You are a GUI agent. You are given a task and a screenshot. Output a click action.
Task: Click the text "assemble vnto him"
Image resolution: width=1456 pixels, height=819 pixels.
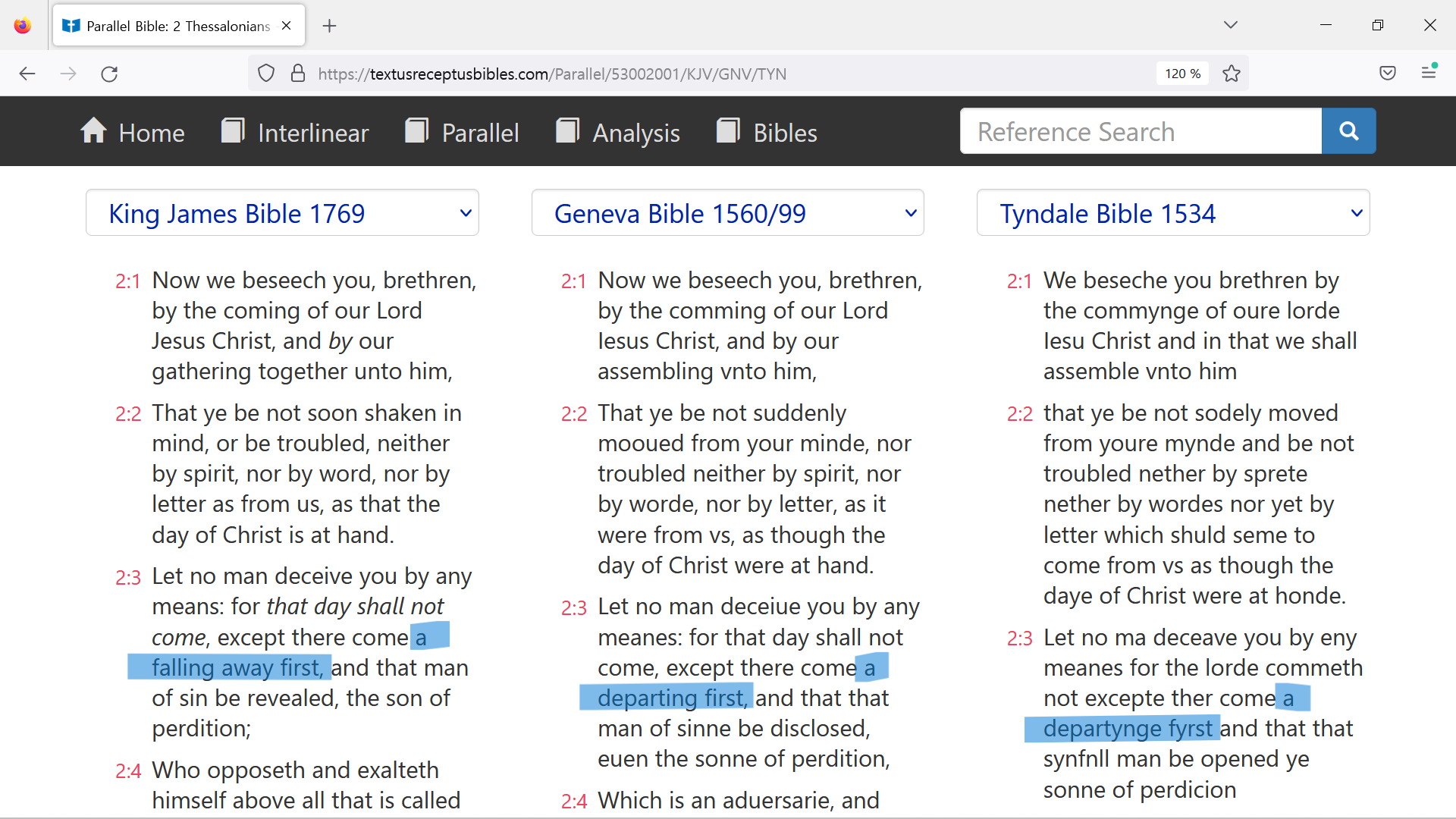pyautogui.click(x=1140, y=371)
